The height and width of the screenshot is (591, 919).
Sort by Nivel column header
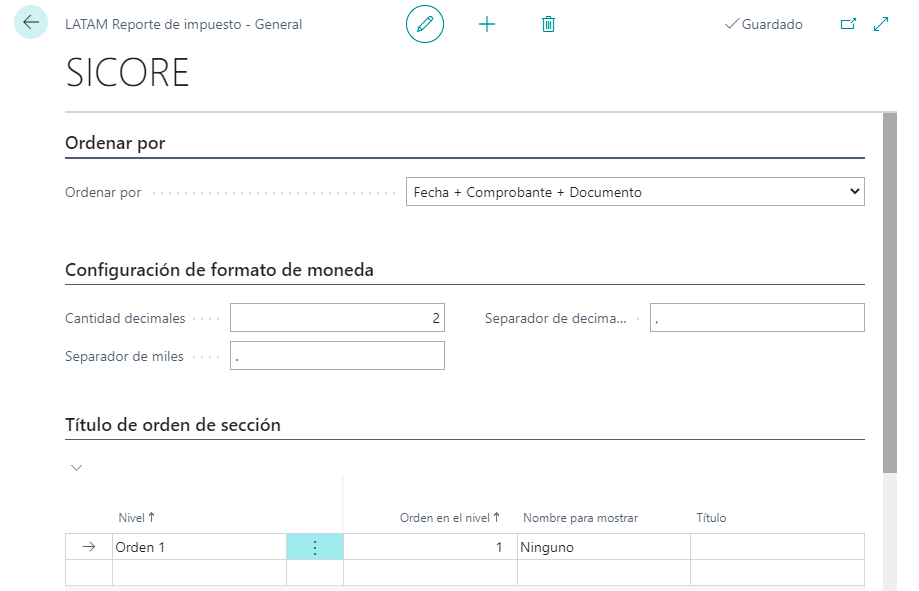click(137, 518)
